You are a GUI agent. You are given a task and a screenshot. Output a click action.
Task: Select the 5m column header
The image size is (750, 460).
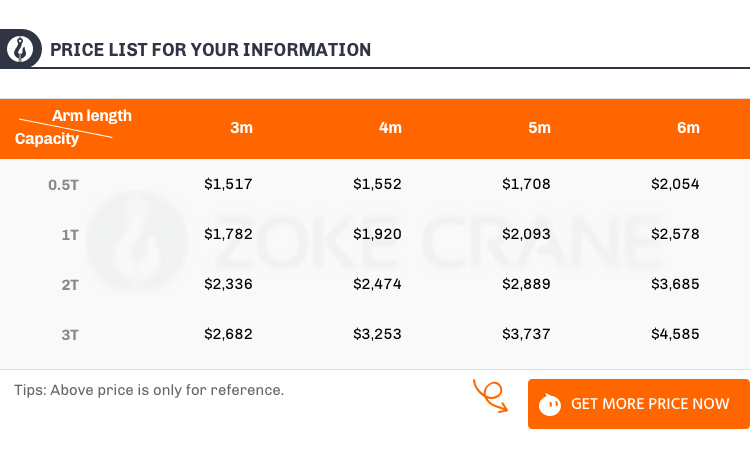coord(540,128)
